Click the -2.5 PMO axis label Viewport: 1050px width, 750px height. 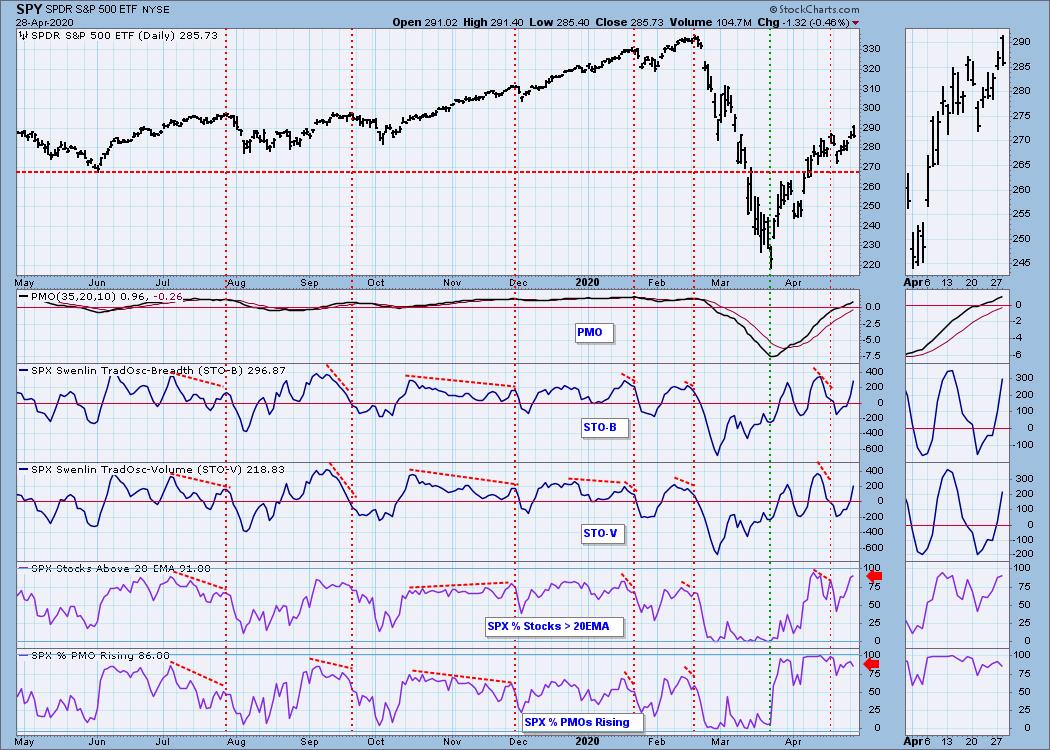(874, 323)
